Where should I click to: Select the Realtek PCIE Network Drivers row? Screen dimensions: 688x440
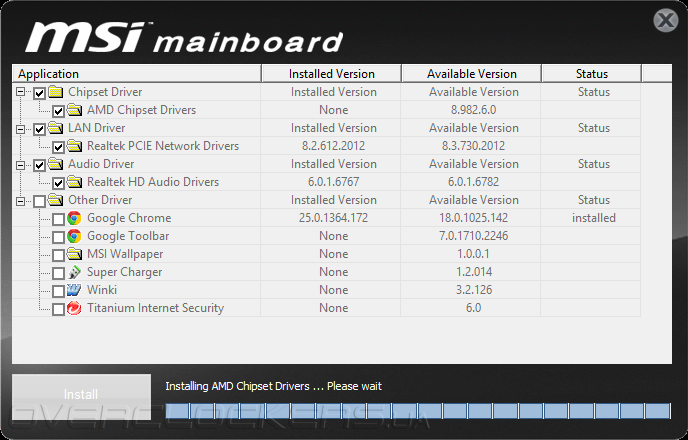coord(163,146)
